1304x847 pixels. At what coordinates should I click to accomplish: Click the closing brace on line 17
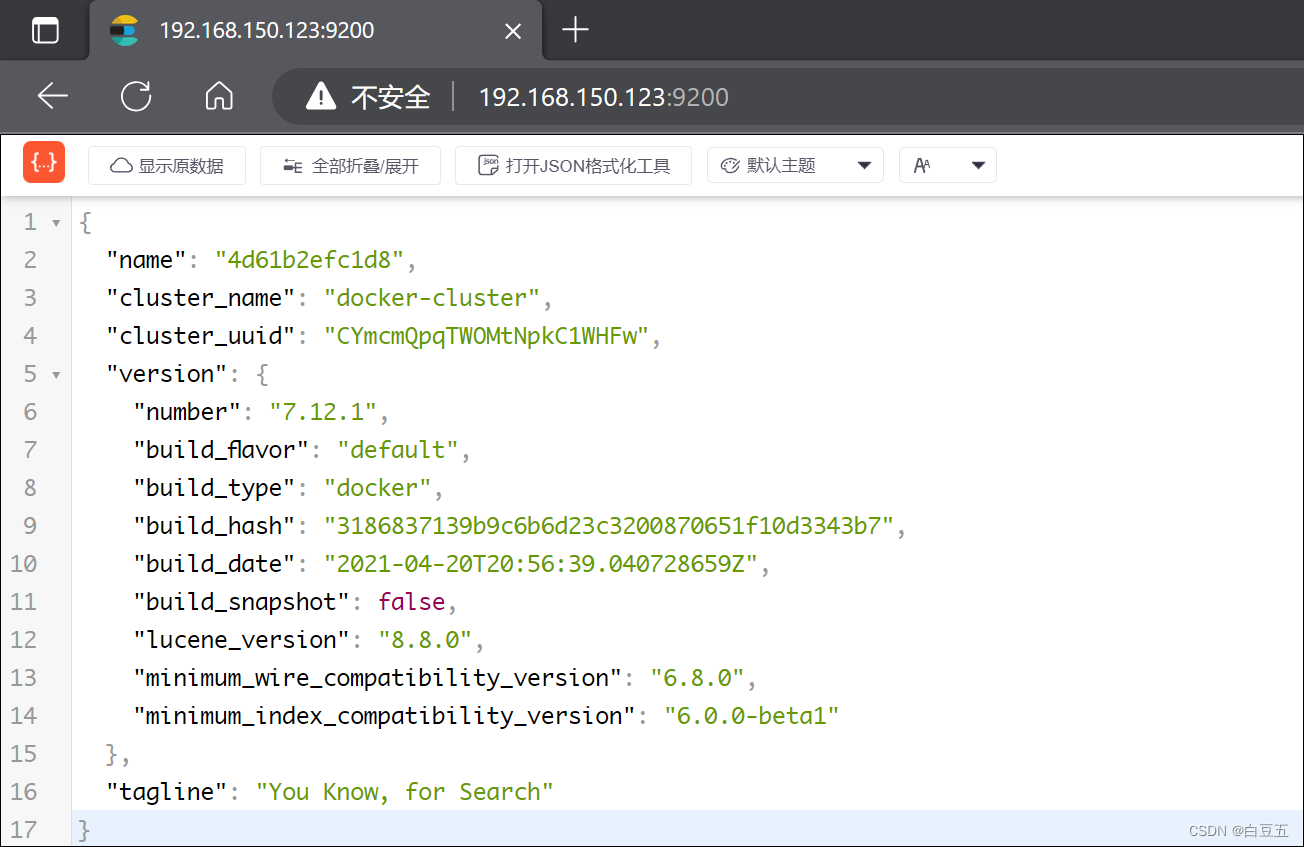85,830
